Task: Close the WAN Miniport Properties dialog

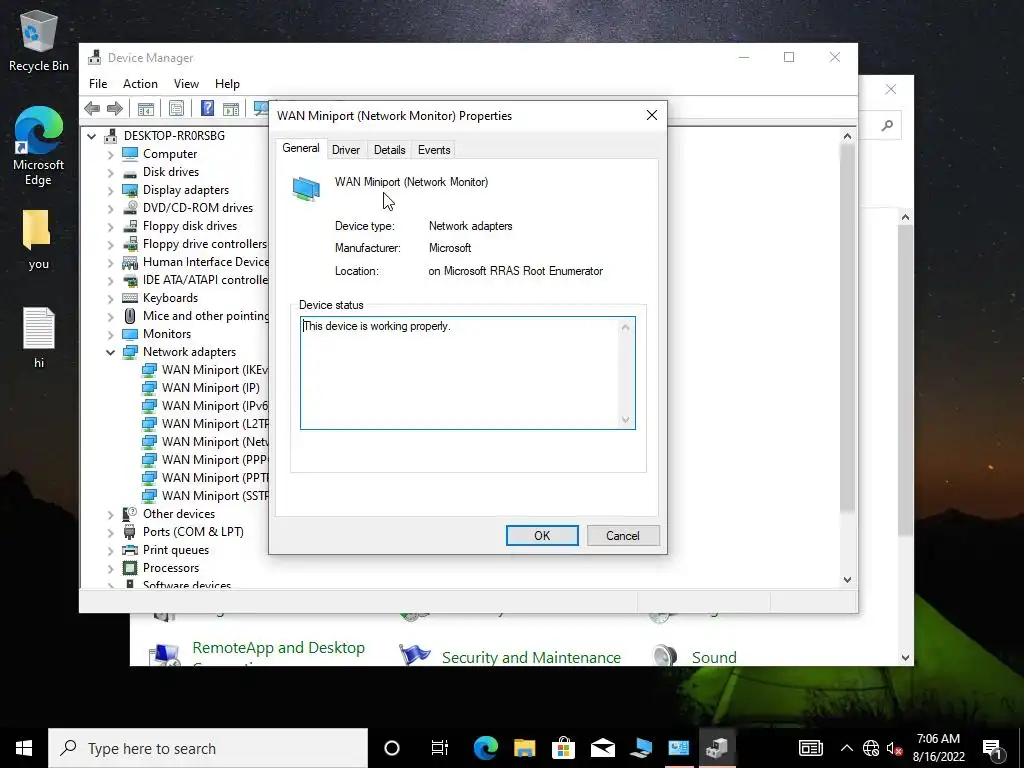Action: pyautogui.click(x=651, y=116)
